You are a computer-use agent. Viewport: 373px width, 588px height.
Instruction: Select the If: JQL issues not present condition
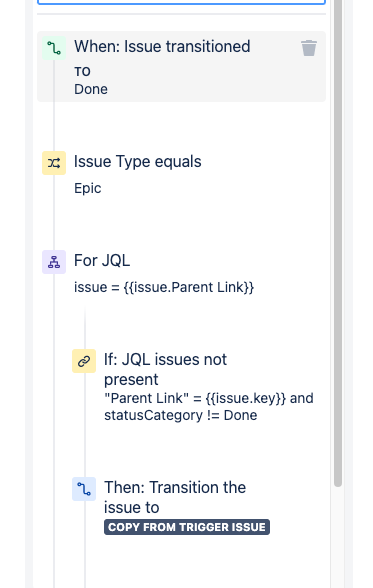click(x=165, y=369)
